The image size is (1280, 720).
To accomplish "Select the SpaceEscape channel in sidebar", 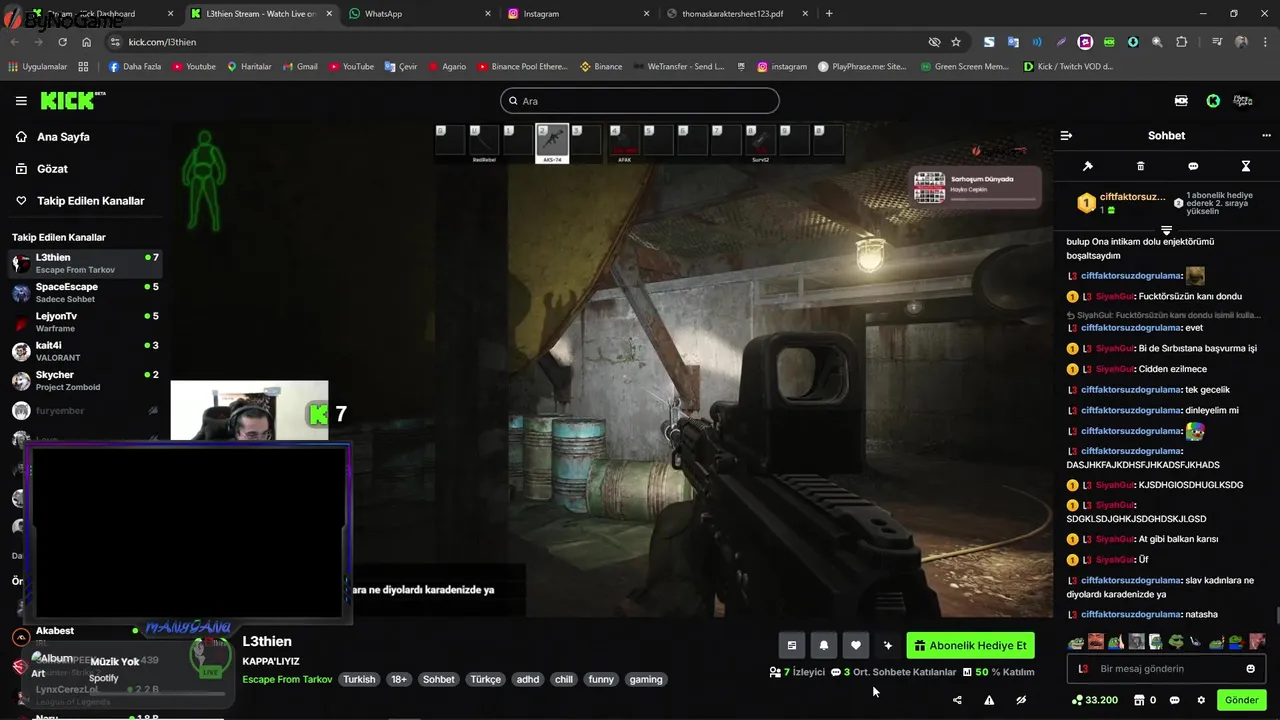I will [x=85, y=292].
